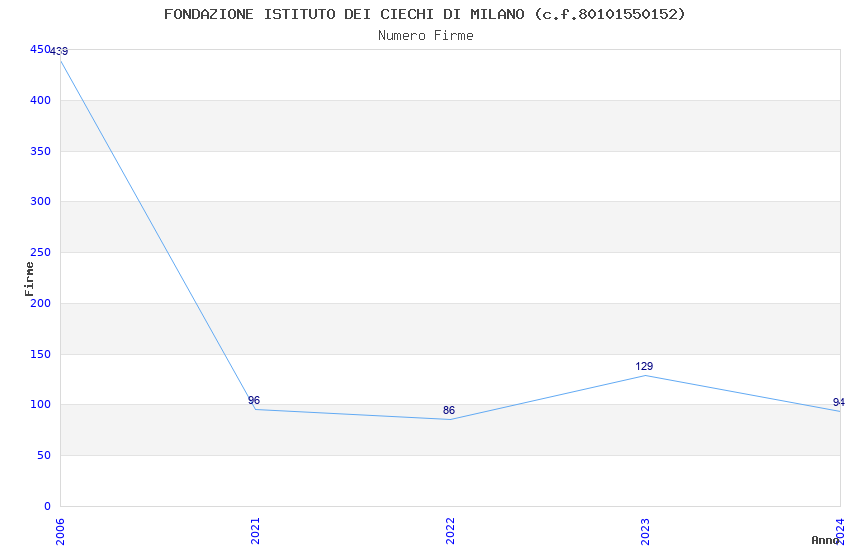Select the data label 129
The width and height of the screenshot is (850, 550).
coord(644,366)
